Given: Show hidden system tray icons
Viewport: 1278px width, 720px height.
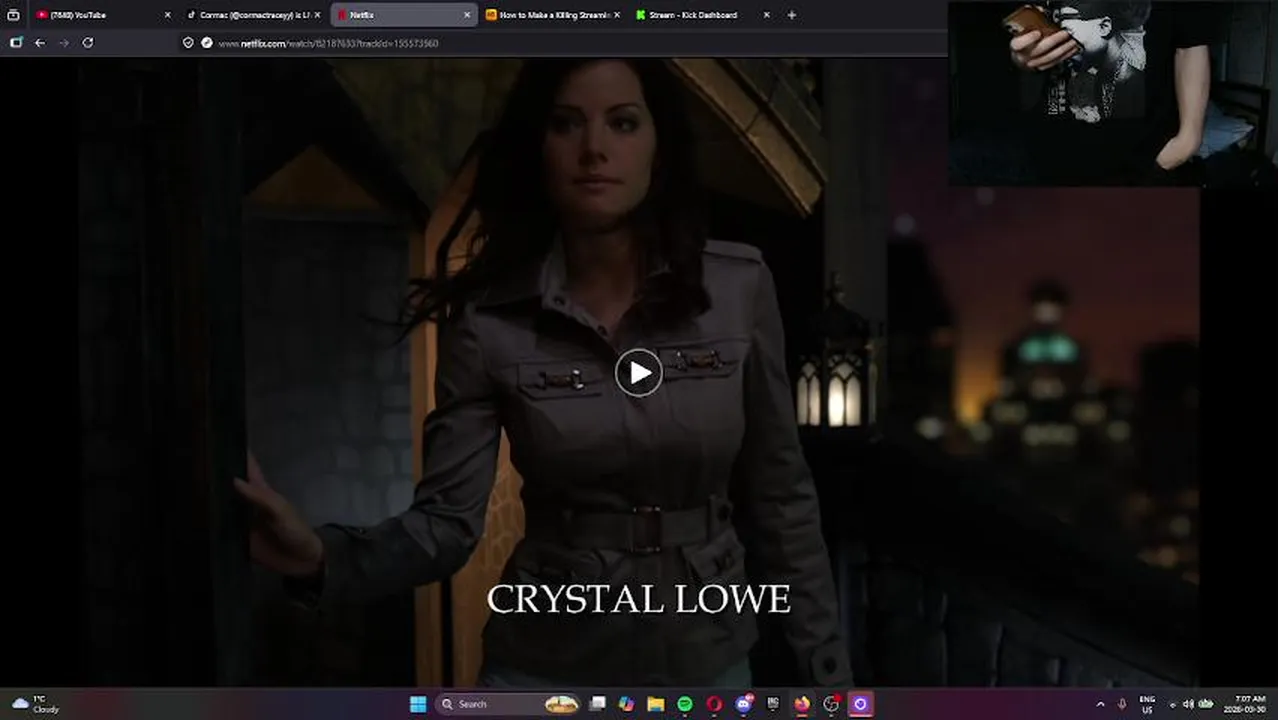Looking at the screenshot, I should point(1101,704).
